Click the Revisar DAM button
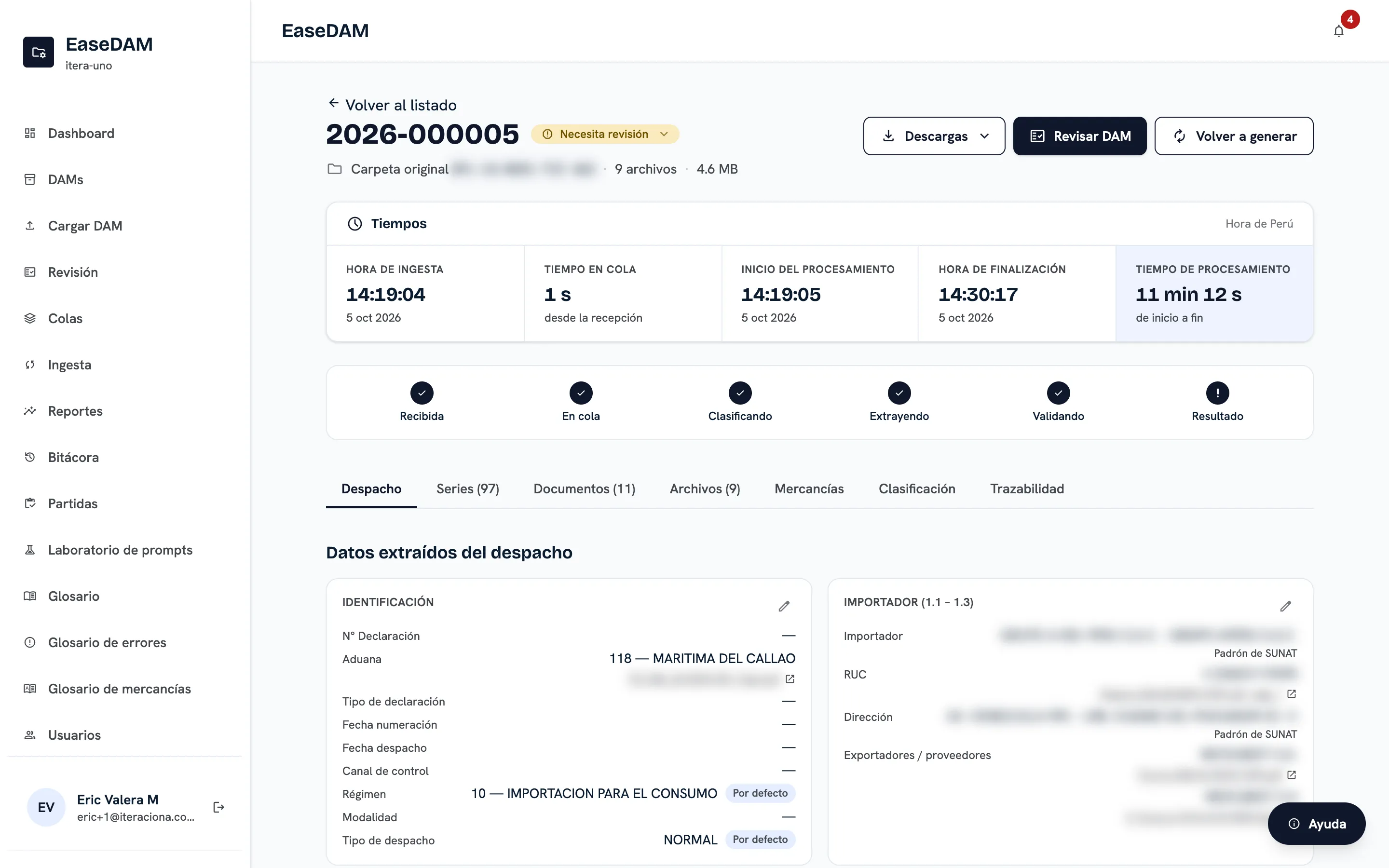The width and height of the screenshot is (1389, 868). tap(1080, 136)
